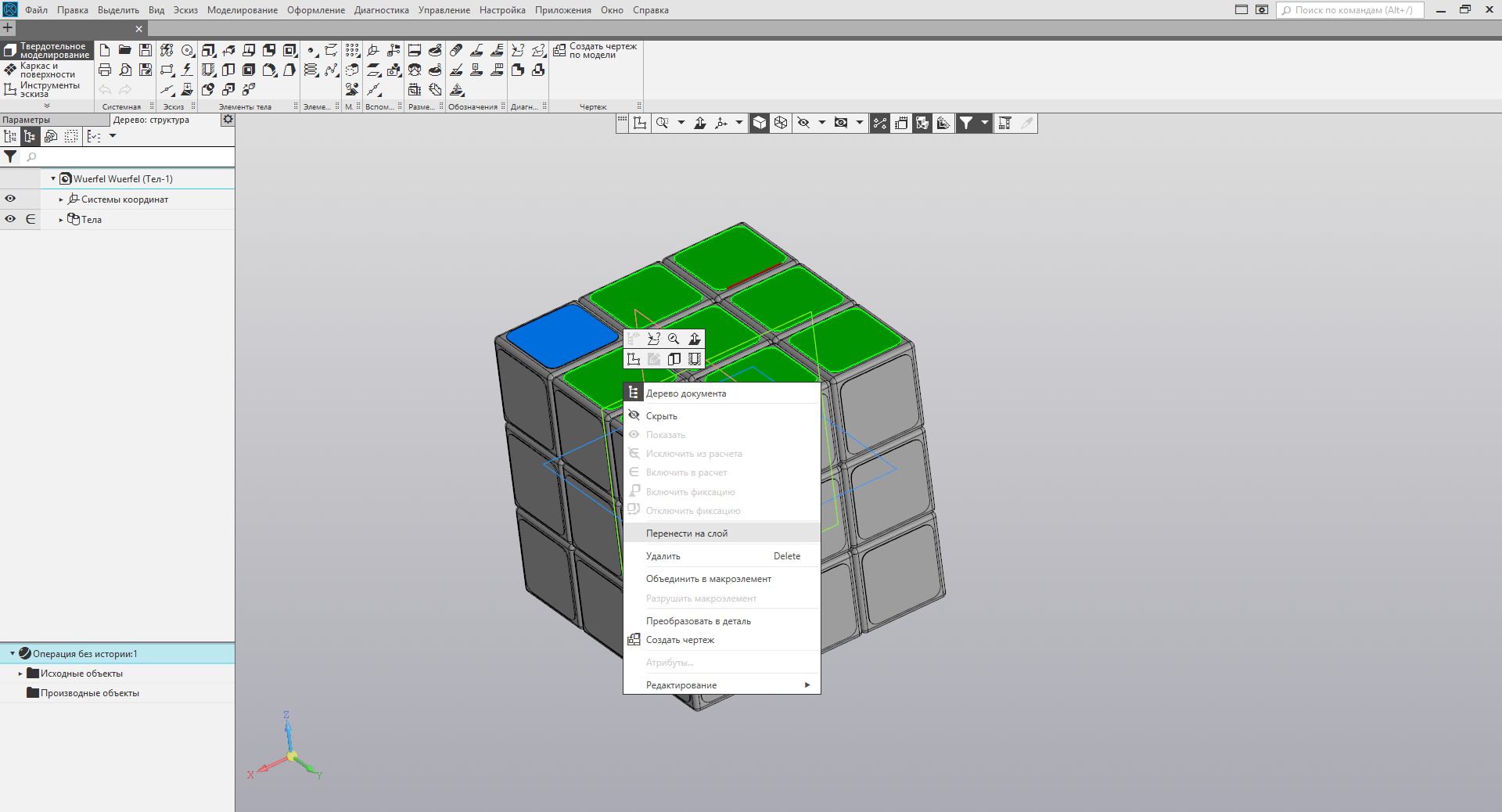This screenshot has height=812, width=1502.
Task: Click the Point icon in the Элеме... group
Action: click(311, 50)
